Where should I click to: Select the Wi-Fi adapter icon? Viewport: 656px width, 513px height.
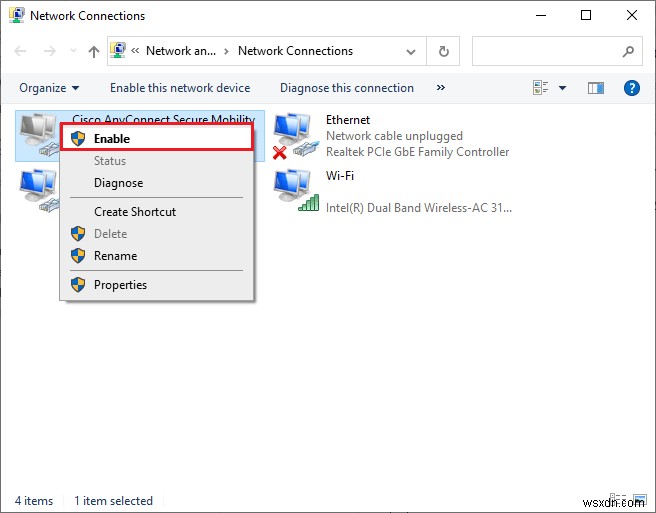[x=296, y=190]
